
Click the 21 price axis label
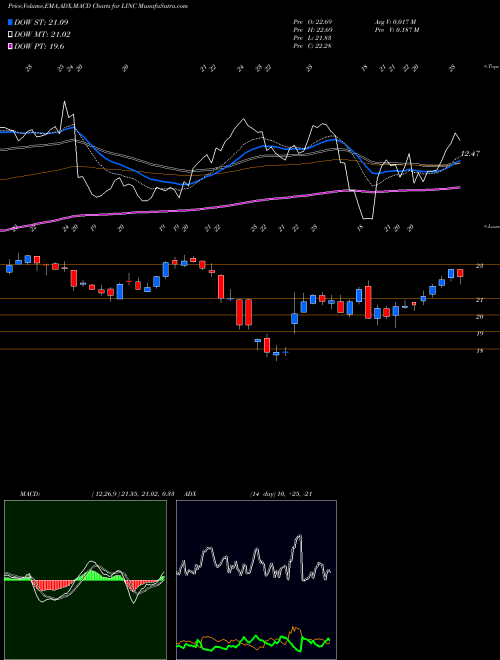[479, 300]
